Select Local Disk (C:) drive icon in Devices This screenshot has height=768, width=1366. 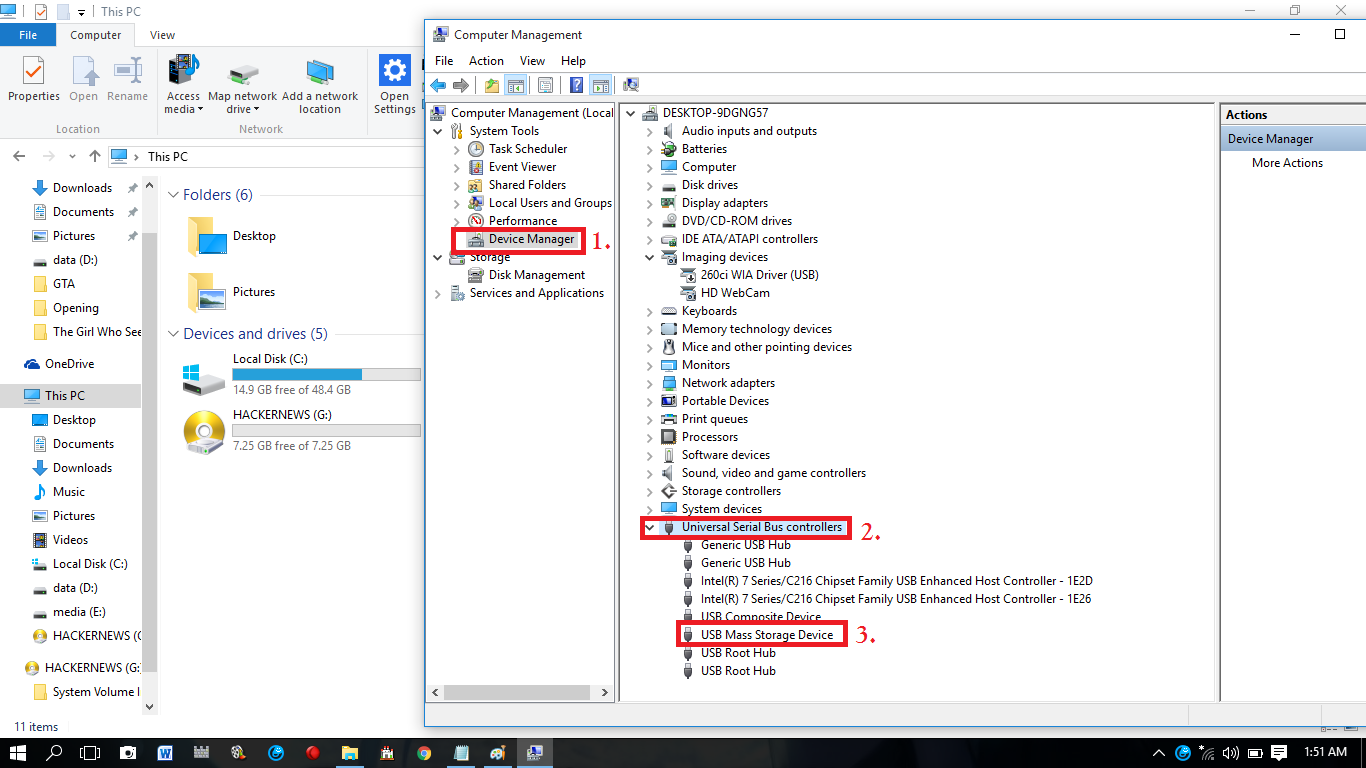pos(204,377)
